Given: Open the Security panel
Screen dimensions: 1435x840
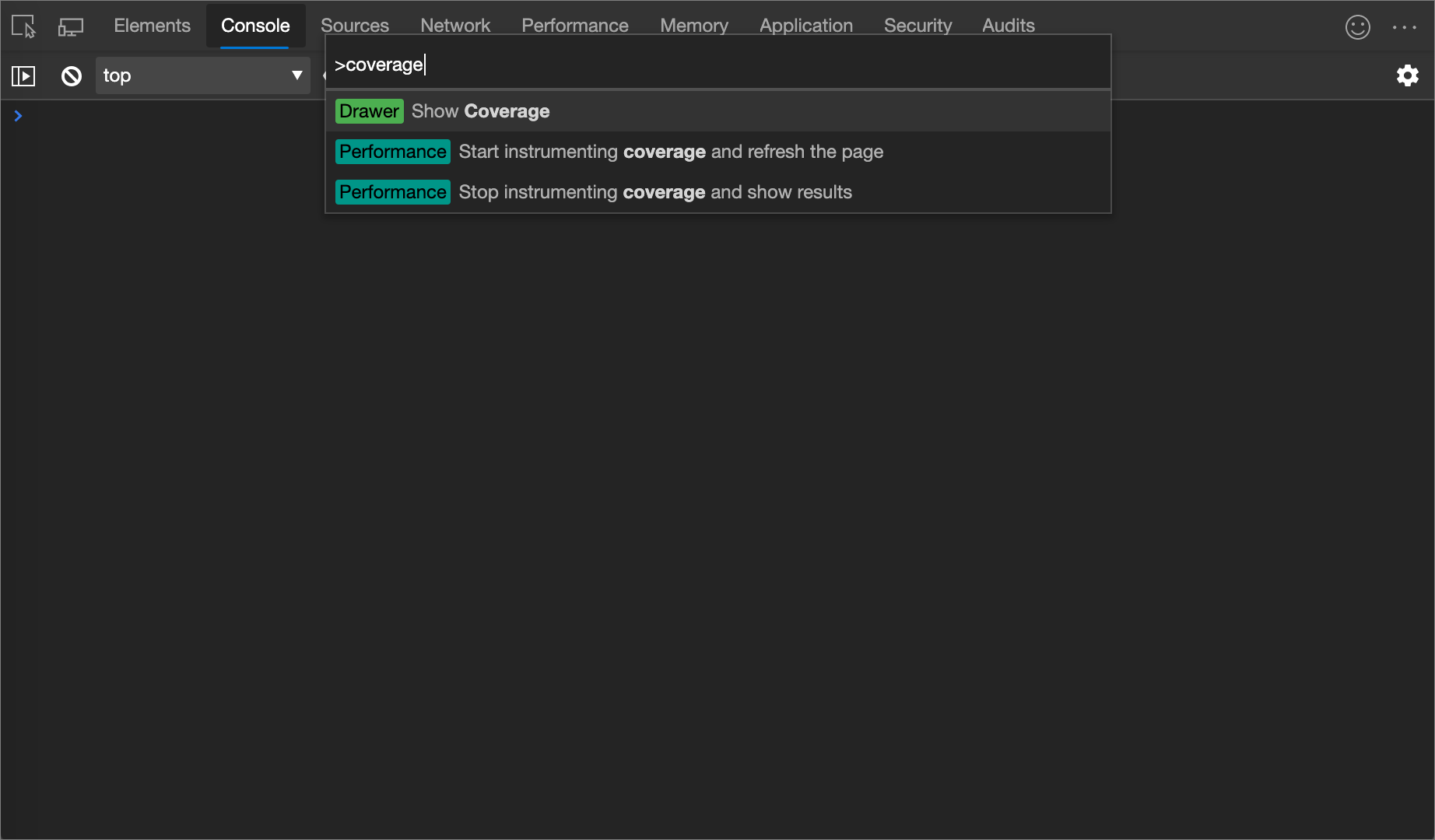Looking at the screenshot, I should click(x=917, y=25).
